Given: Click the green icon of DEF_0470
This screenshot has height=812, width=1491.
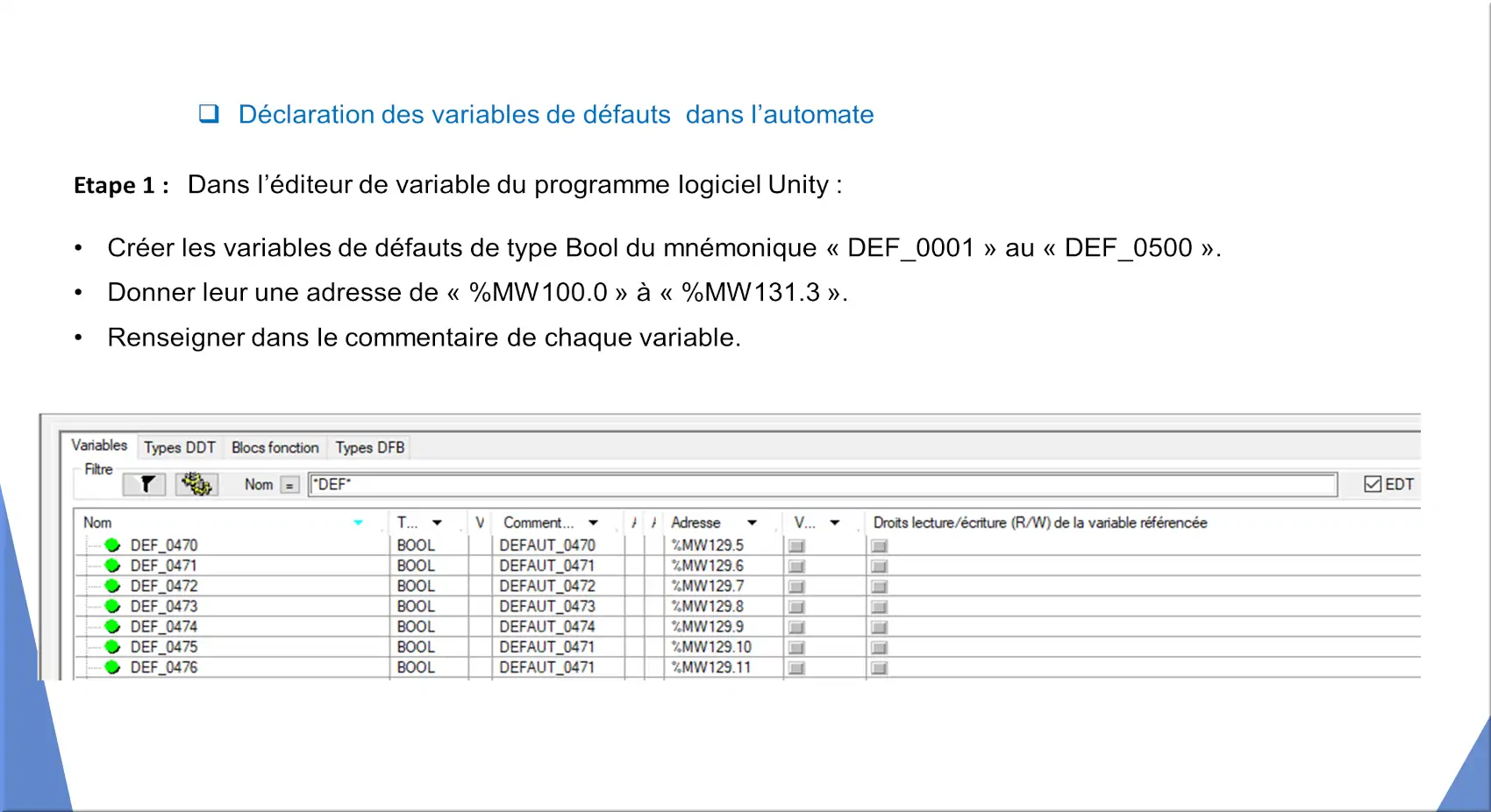Looking at the screenshot, I should (x=112, y=545).
